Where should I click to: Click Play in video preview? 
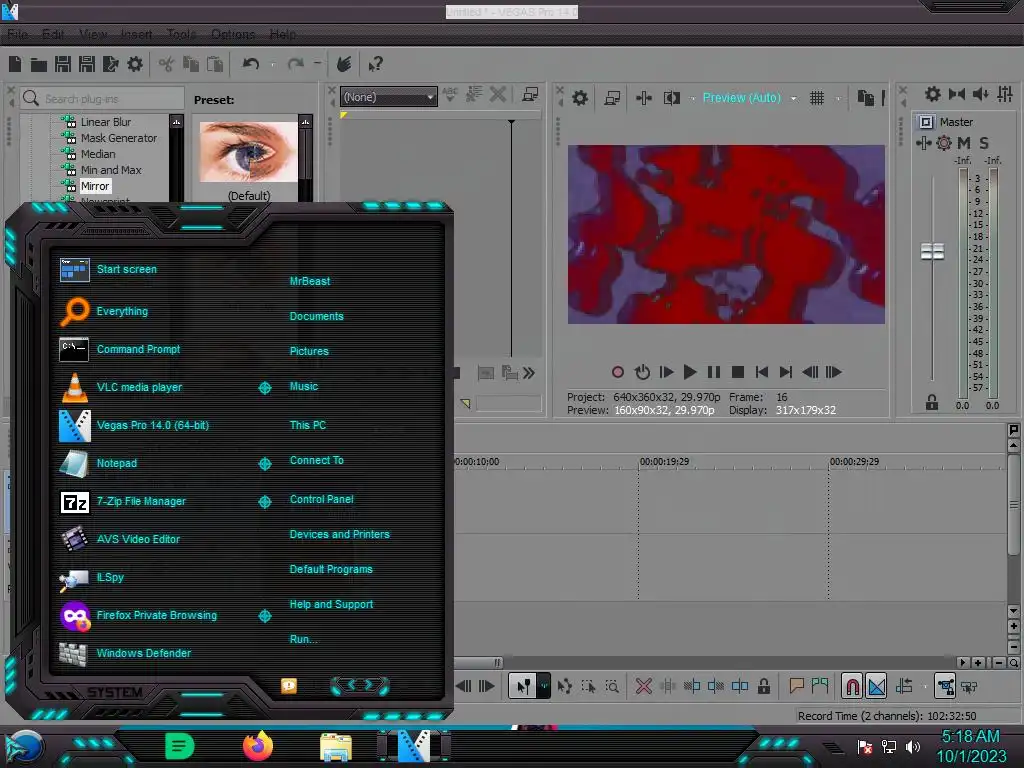tap(690, 372)
